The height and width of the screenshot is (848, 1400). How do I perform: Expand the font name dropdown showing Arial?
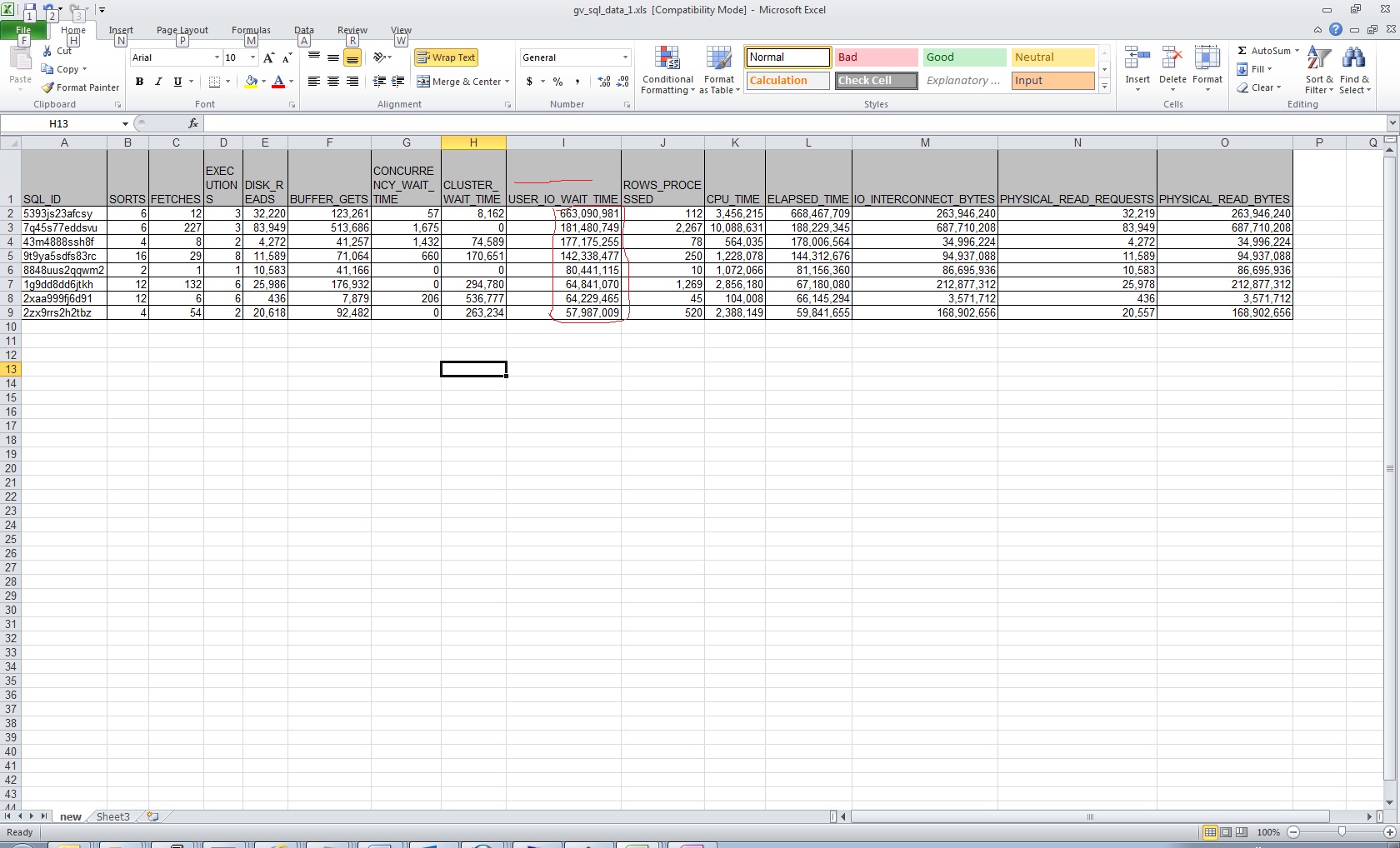click(x=217, y=57)
